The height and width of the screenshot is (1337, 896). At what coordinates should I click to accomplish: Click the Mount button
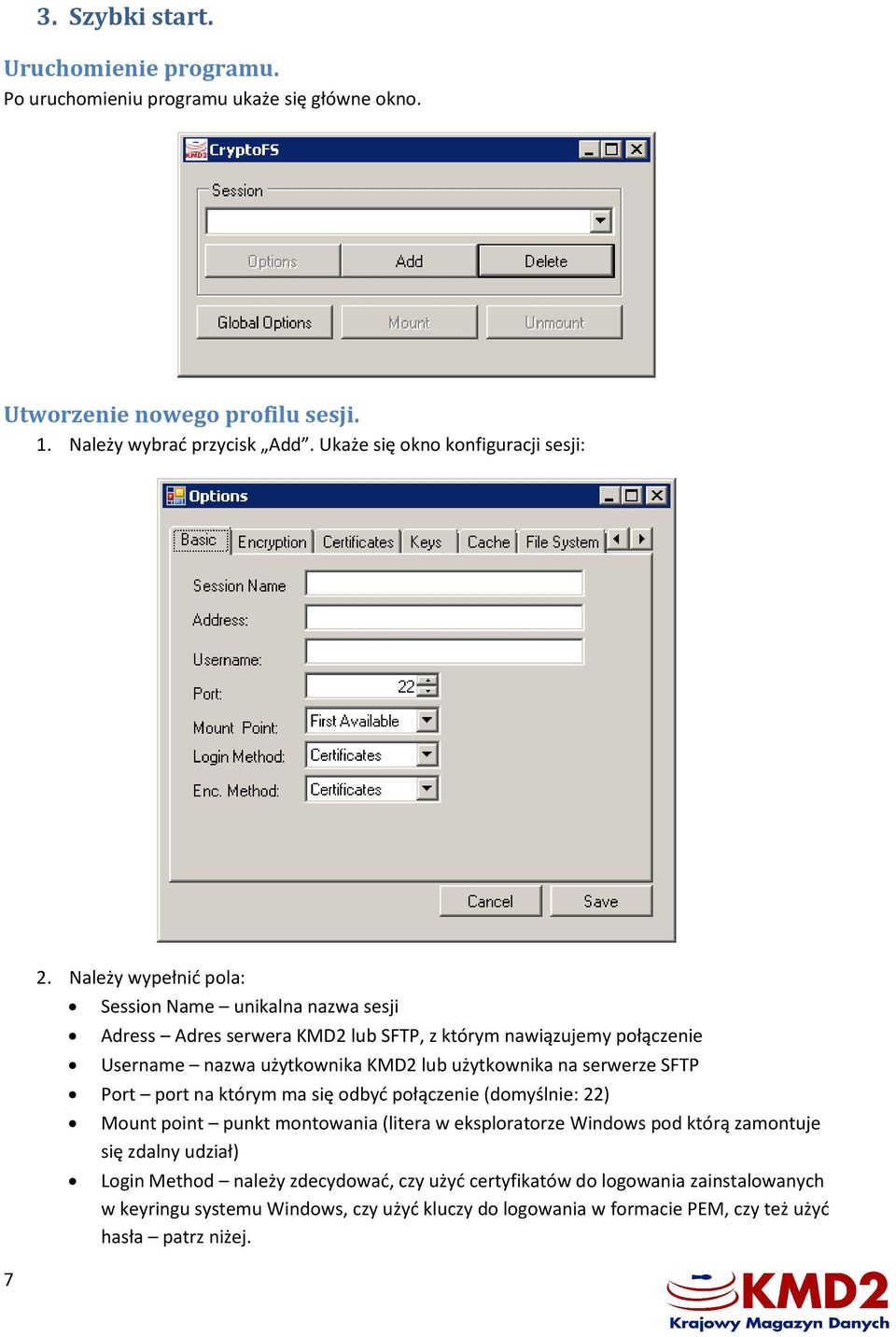(409, 322)
